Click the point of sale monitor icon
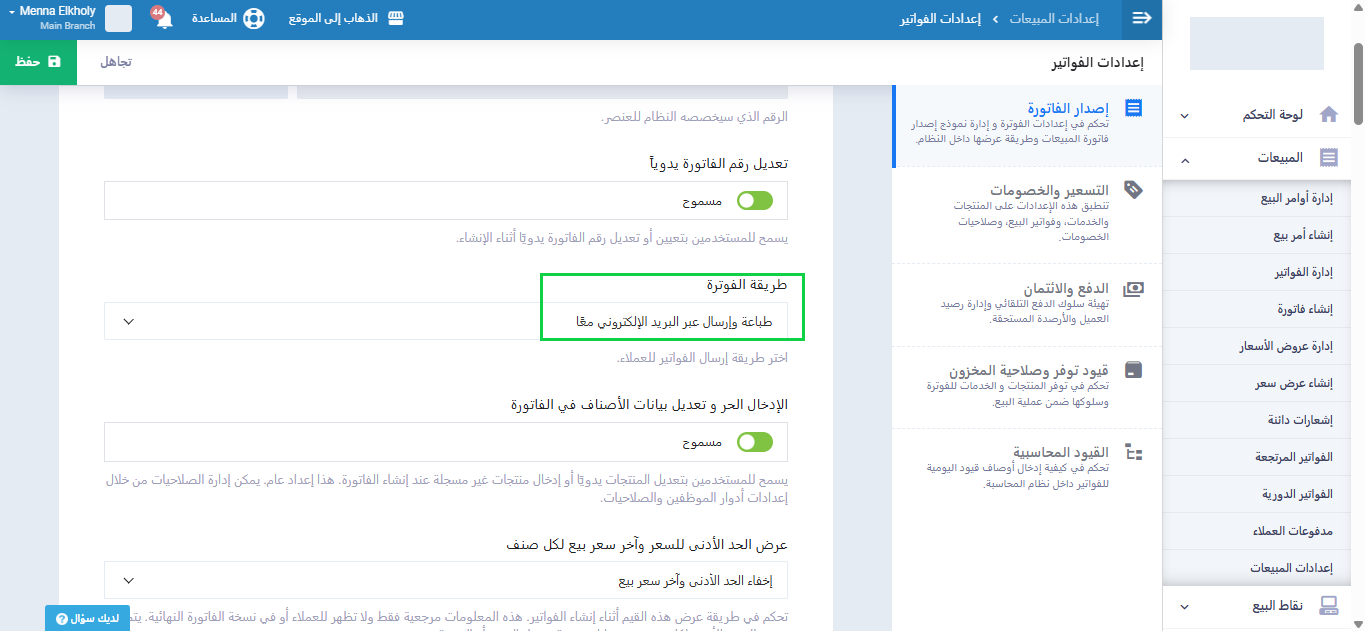The height and width of the screenshot is (631, 1365). (x=1329, y=606)
